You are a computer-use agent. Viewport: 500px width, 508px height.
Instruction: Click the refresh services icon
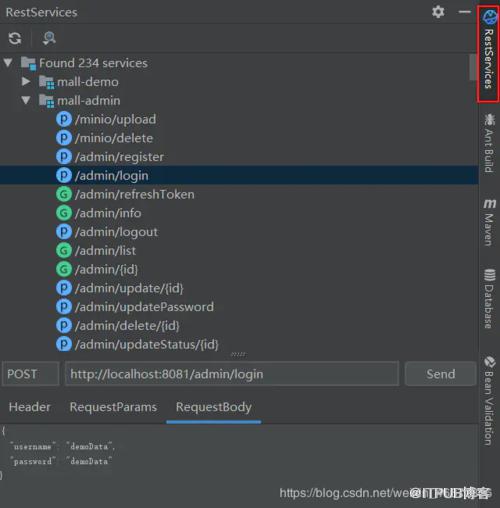coord(15,38)
